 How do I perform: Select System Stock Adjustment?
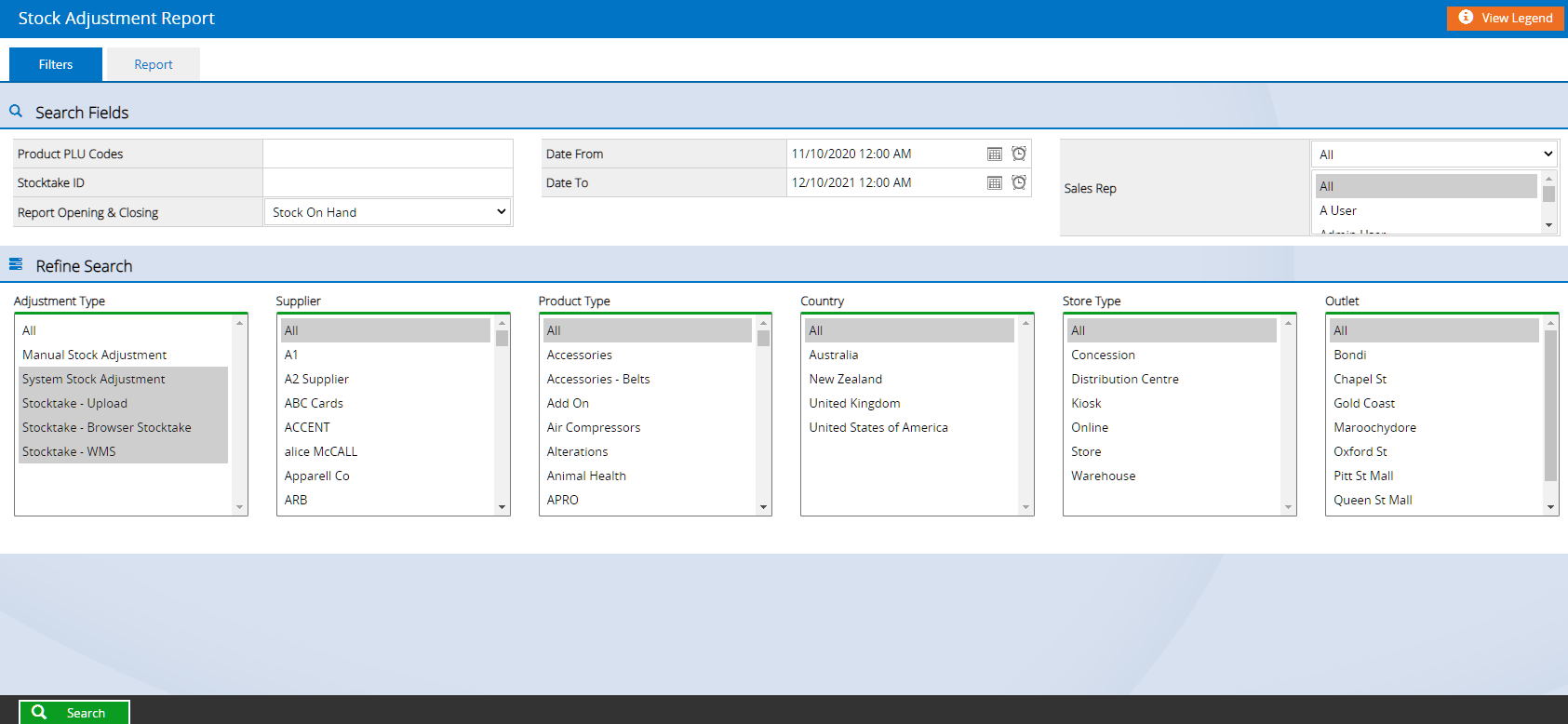tap(123, 379)
